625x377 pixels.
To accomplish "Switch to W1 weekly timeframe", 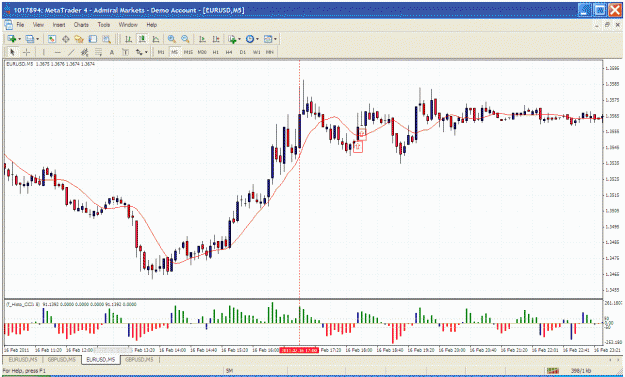I will pyautogui.click(x=257, y=52).
